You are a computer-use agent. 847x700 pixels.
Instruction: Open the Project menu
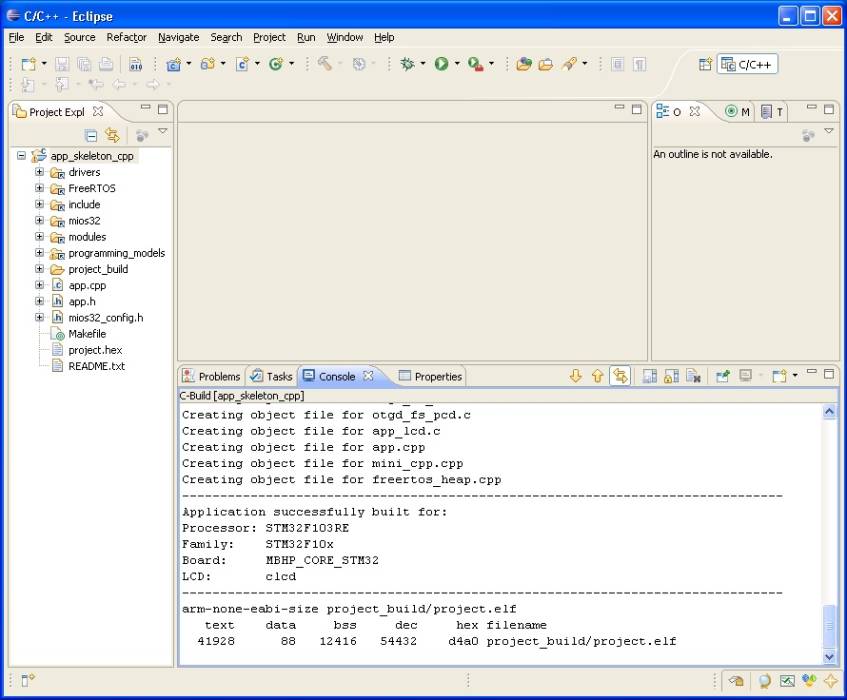tap(268, 37)
